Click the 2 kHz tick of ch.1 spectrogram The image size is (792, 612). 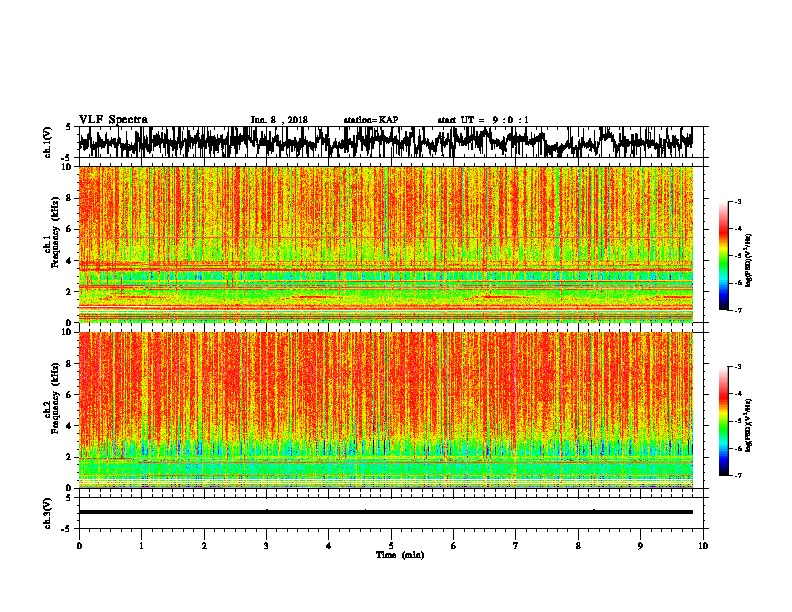(x=70, y=291)
